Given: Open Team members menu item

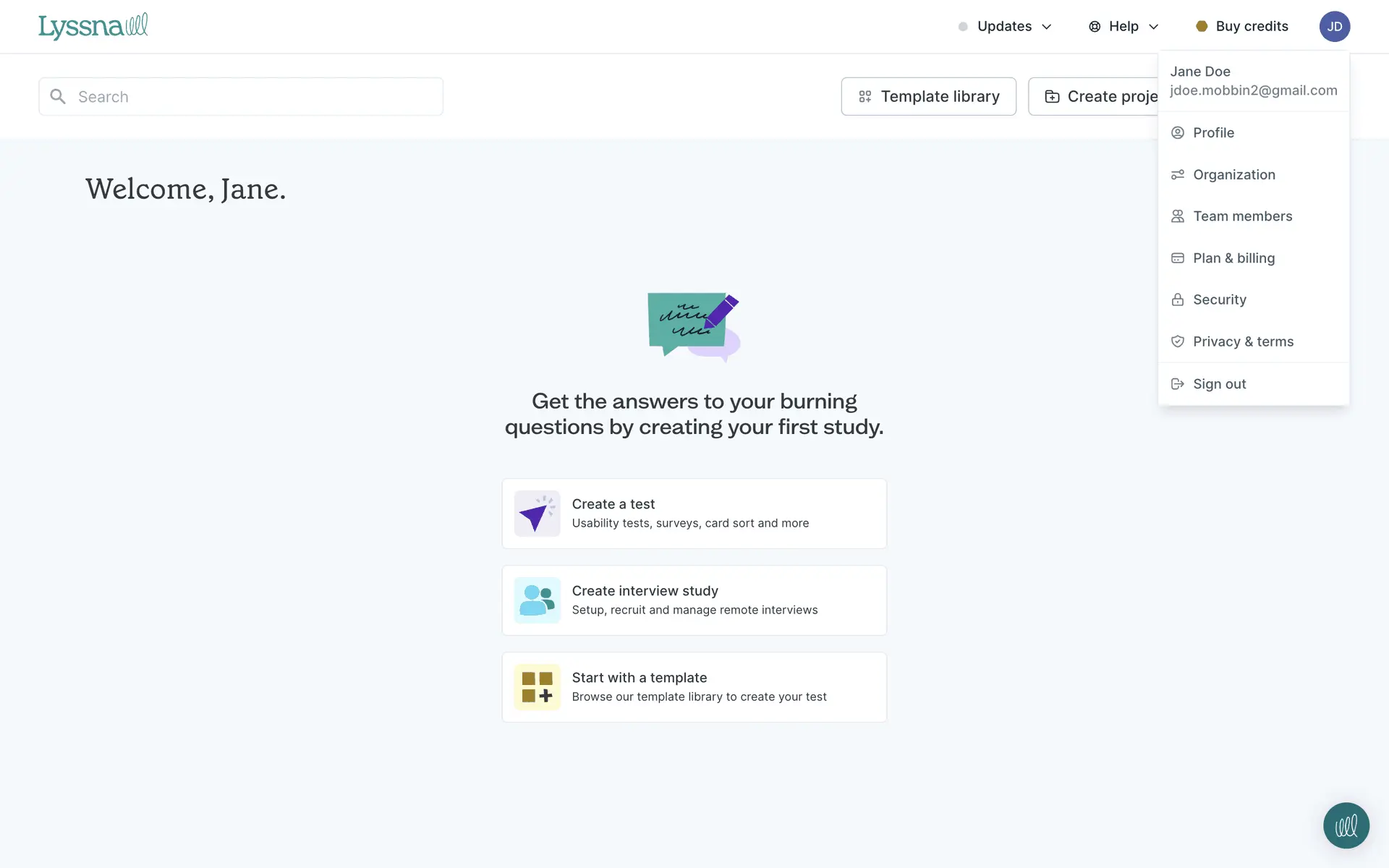Looking at the screenshot, I should click(1242, 216).
